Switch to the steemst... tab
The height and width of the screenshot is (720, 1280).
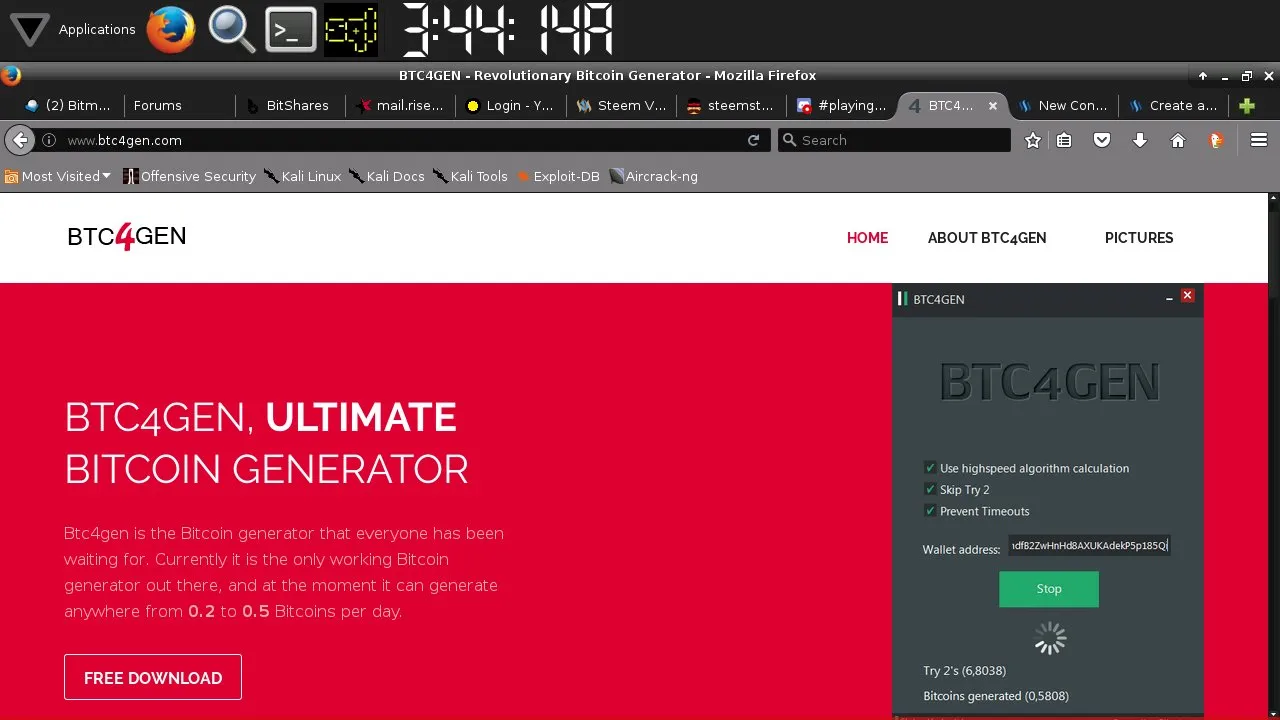(730, 105)
